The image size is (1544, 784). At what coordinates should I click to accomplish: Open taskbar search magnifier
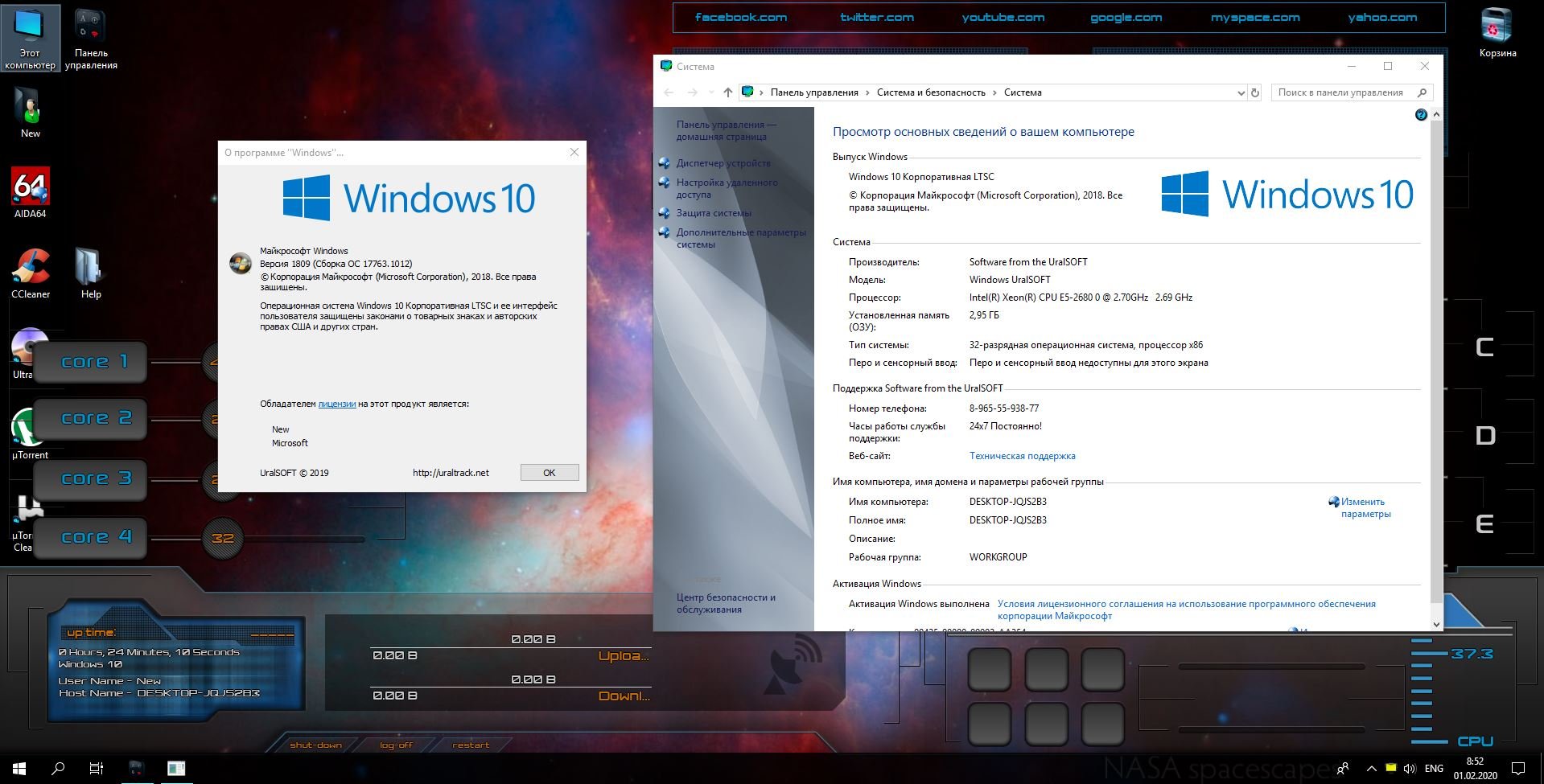[58, 768]
